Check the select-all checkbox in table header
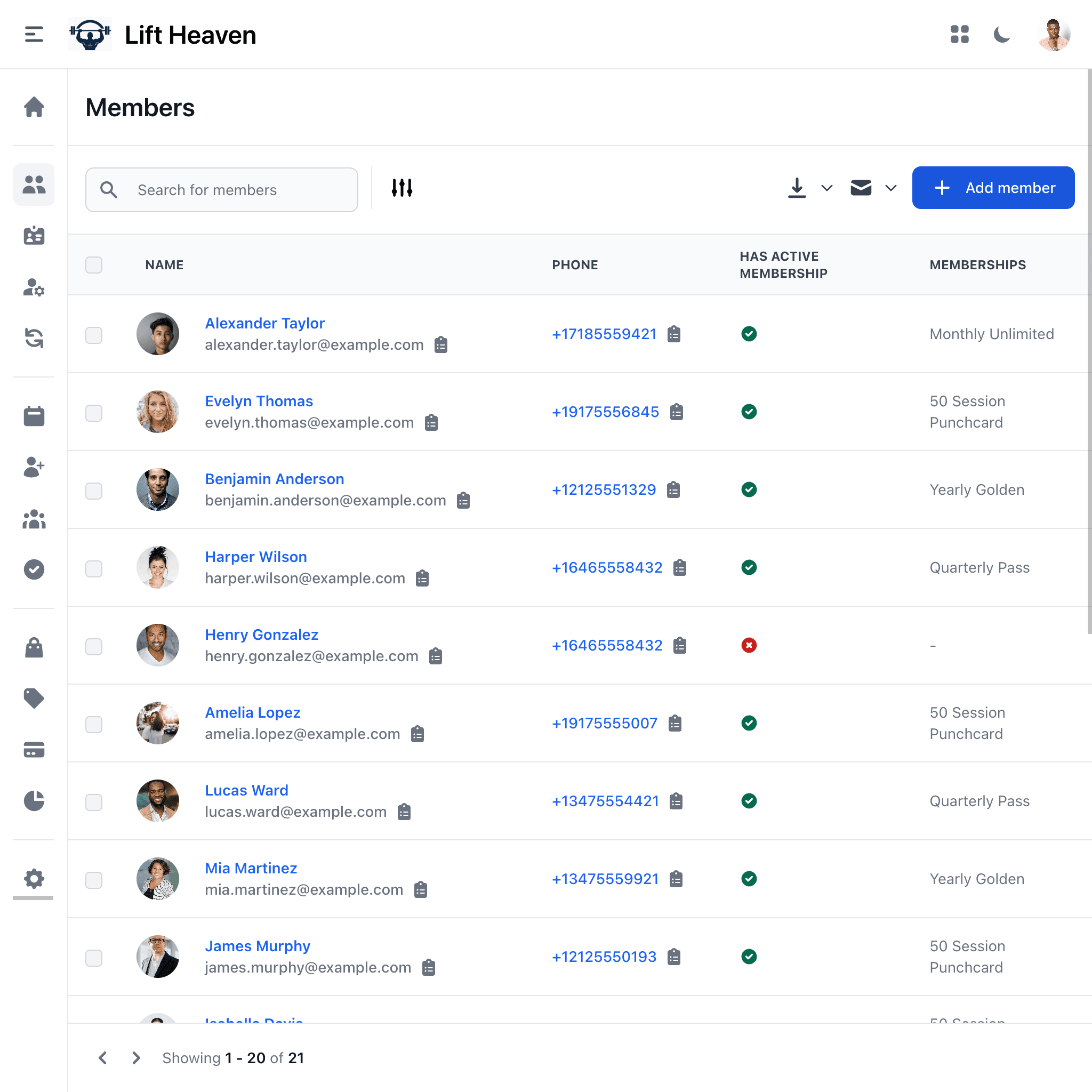 (94, 264)
